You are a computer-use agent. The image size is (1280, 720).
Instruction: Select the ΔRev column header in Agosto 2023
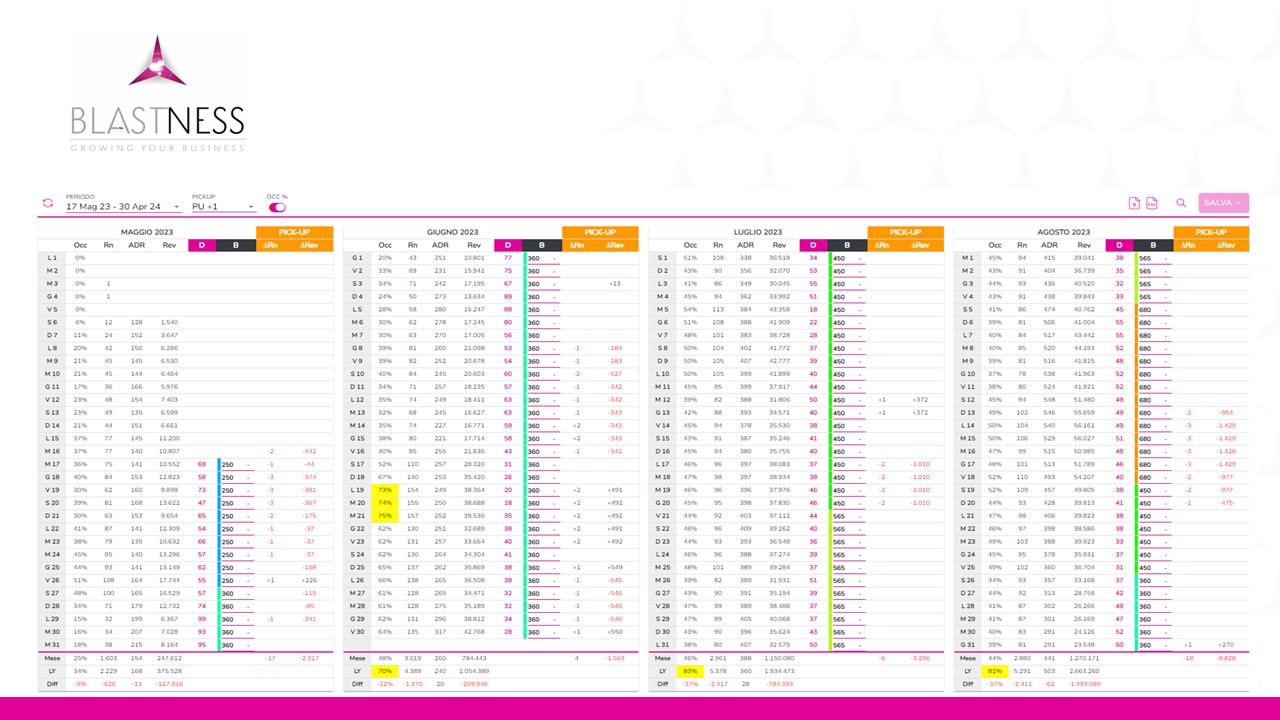(1225, 245)
